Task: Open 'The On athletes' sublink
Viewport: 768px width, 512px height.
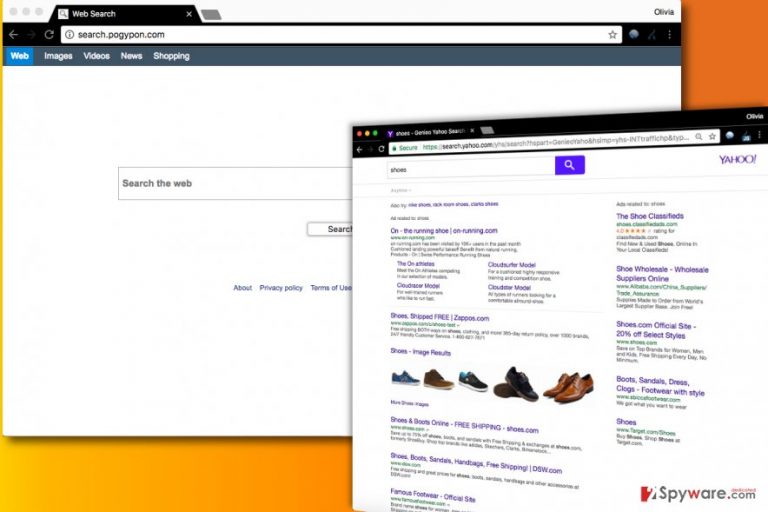Action: tap(415, 264)
